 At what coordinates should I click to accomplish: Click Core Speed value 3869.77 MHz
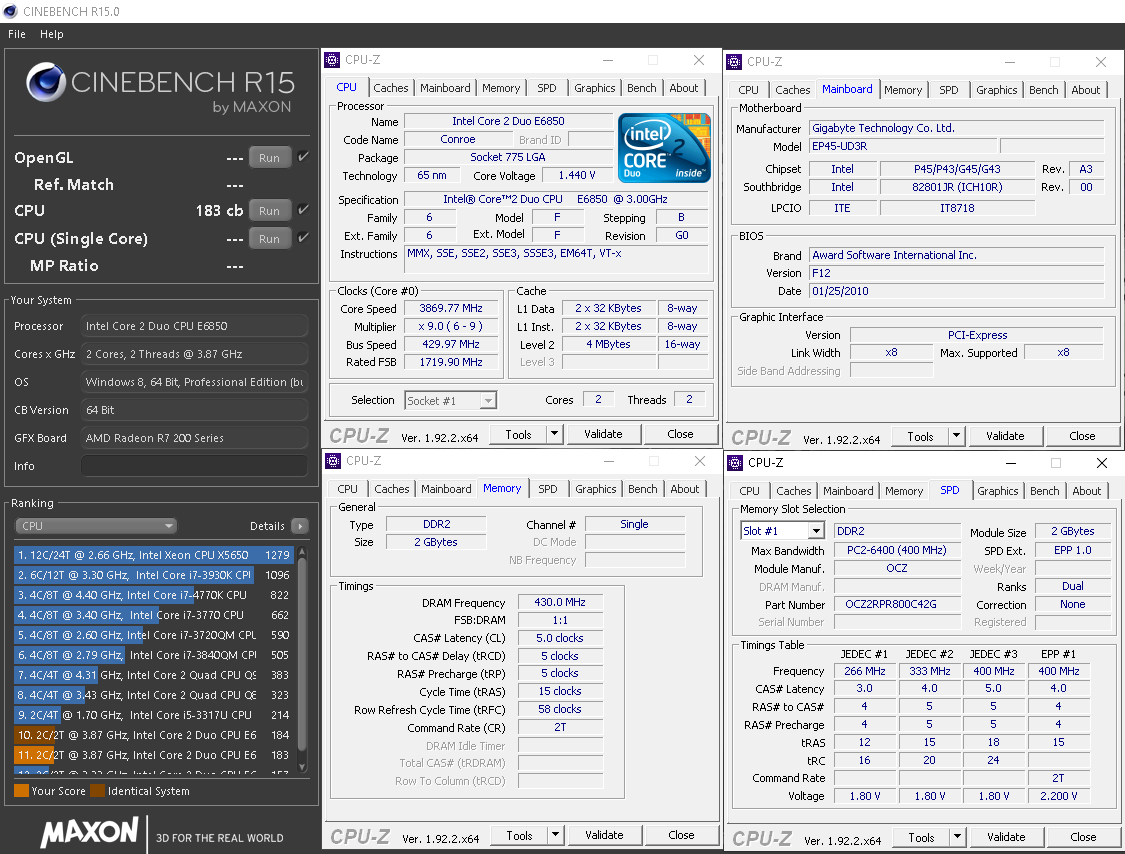click(x=451, y=308)
